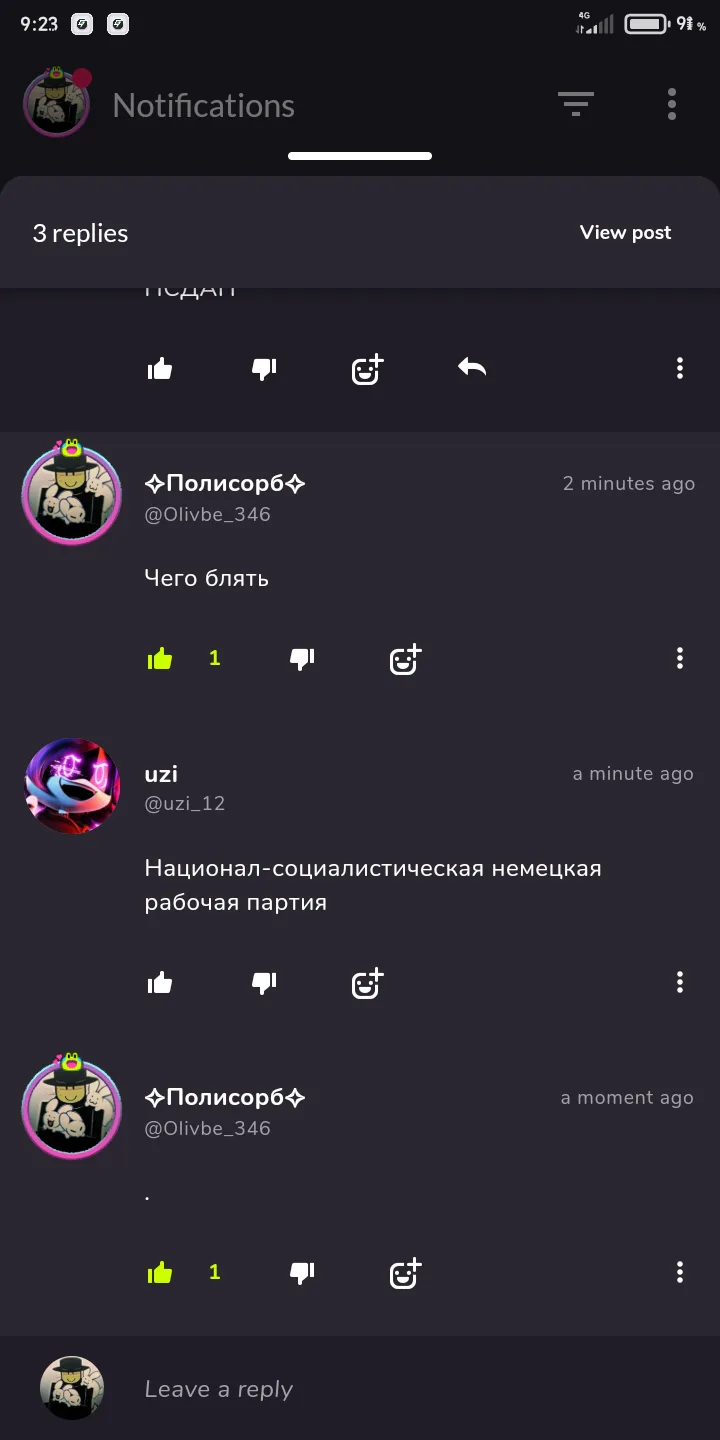This screenshot has width=720, height=1440.
Task: Open the notifications filter icon
Action: click(x=576, y=104)
